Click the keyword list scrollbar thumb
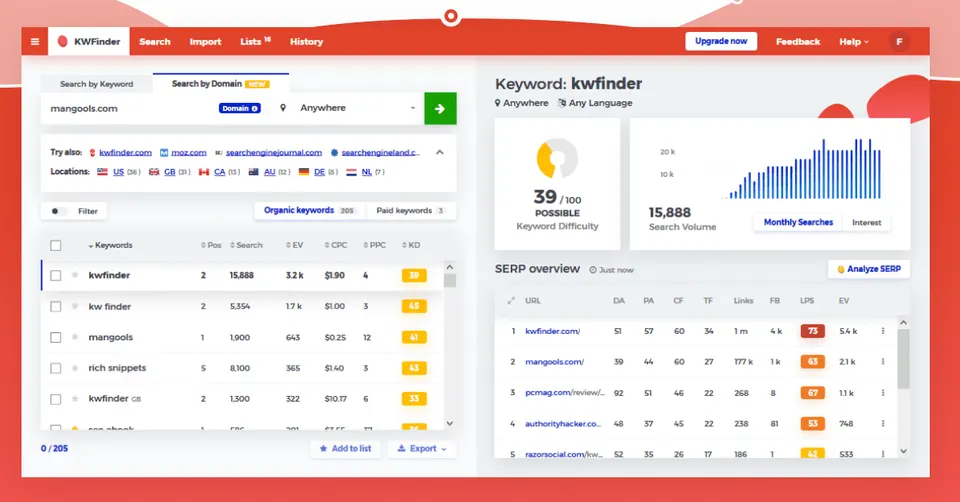This screenshot has width=960, height=502. tap(450, 280)
